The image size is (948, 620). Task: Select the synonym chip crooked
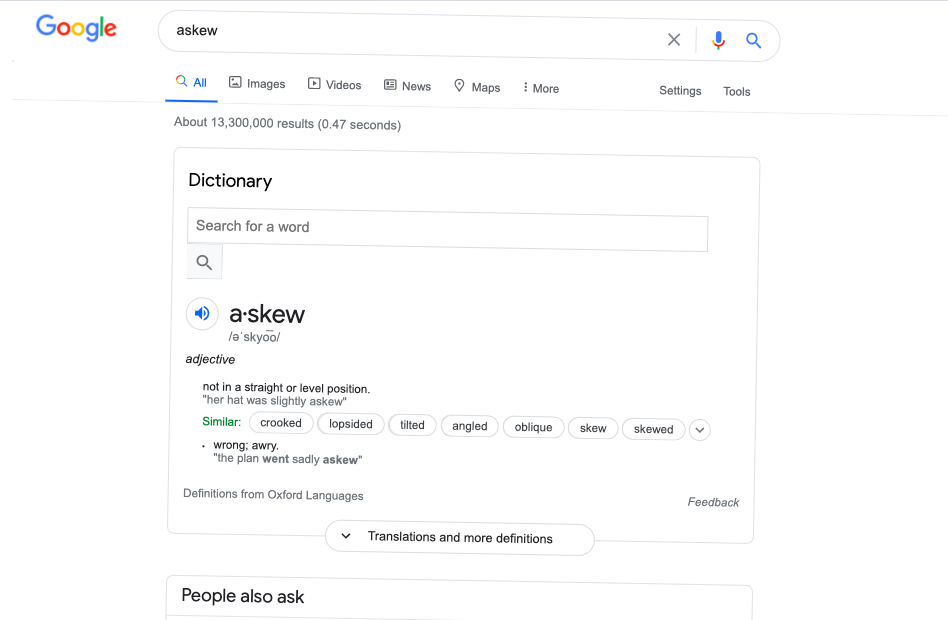[x=281, y=422]
